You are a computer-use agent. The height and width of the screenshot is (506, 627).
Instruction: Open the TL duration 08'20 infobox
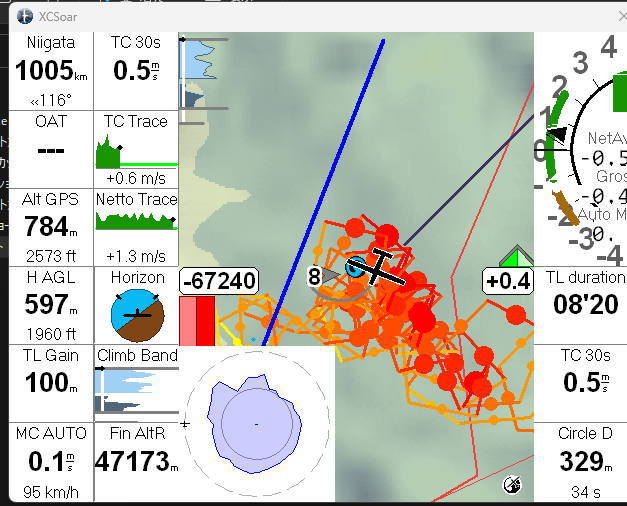[581, 305]
